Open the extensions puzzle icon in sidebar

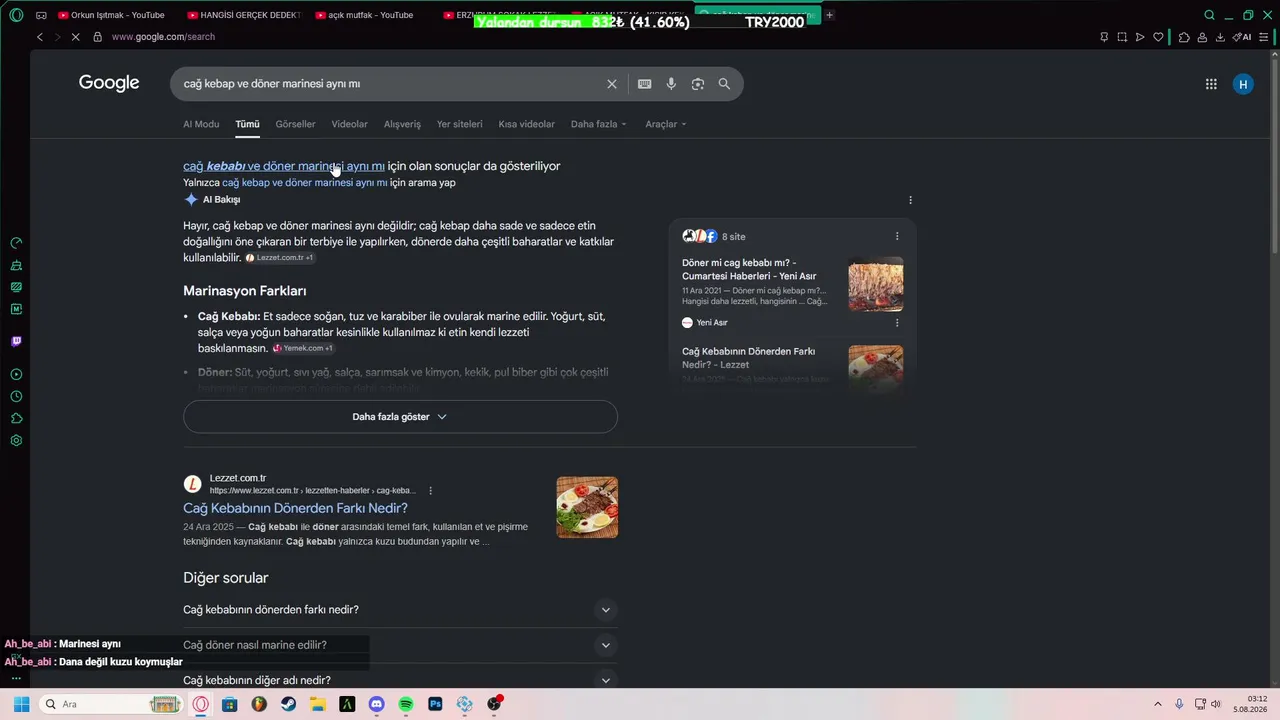point(16,418)
